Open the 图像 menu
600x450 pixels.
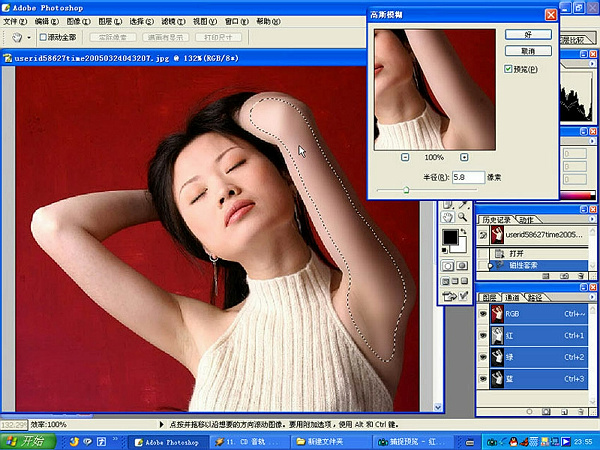pyautogui.click(x=78, y=21)
